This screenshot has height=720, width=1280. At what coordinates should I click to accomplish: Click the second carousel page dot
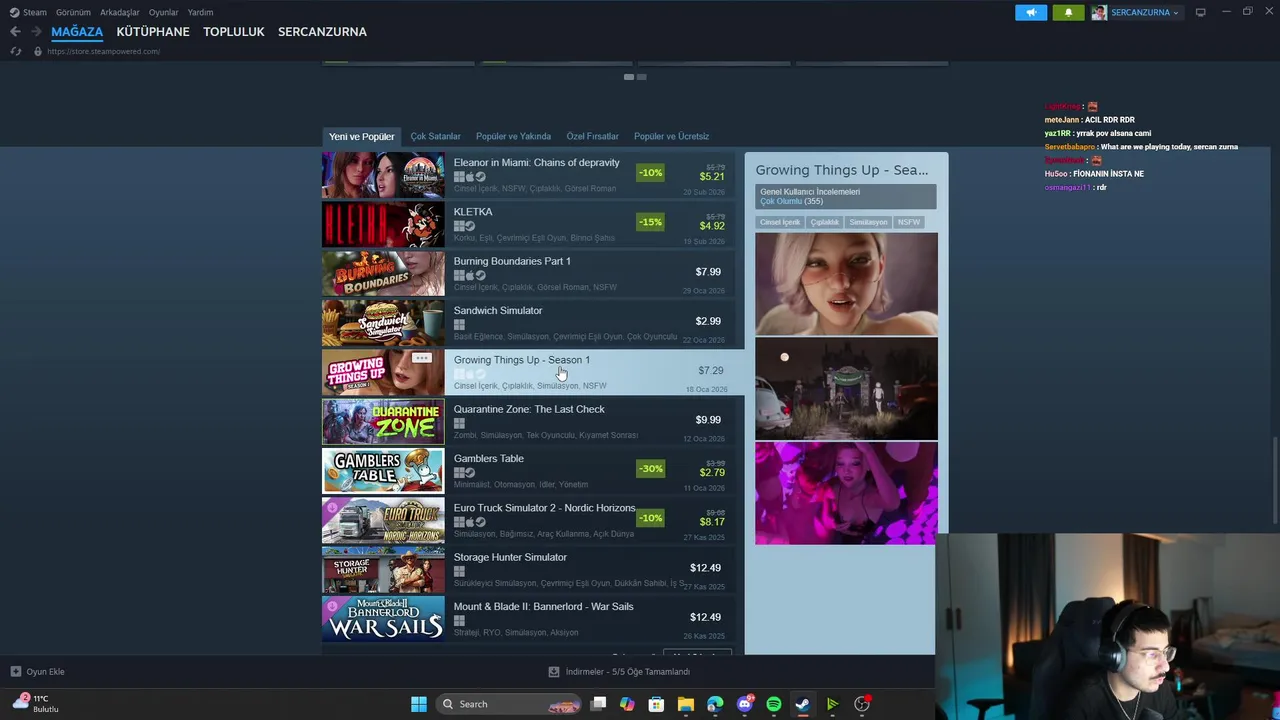pos(641,77)
